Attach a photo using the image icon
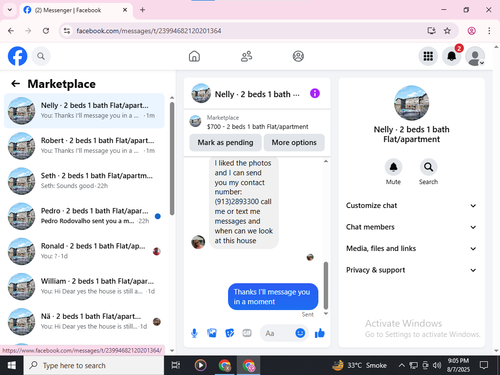 (x=212, y=333)
